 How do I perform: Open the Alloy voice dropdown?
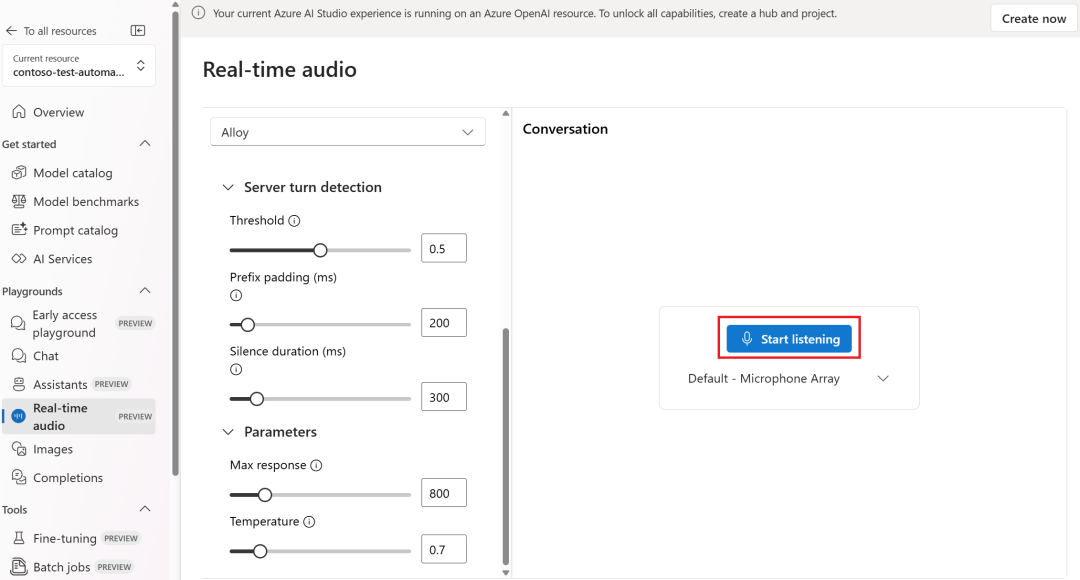click(348, 132)
